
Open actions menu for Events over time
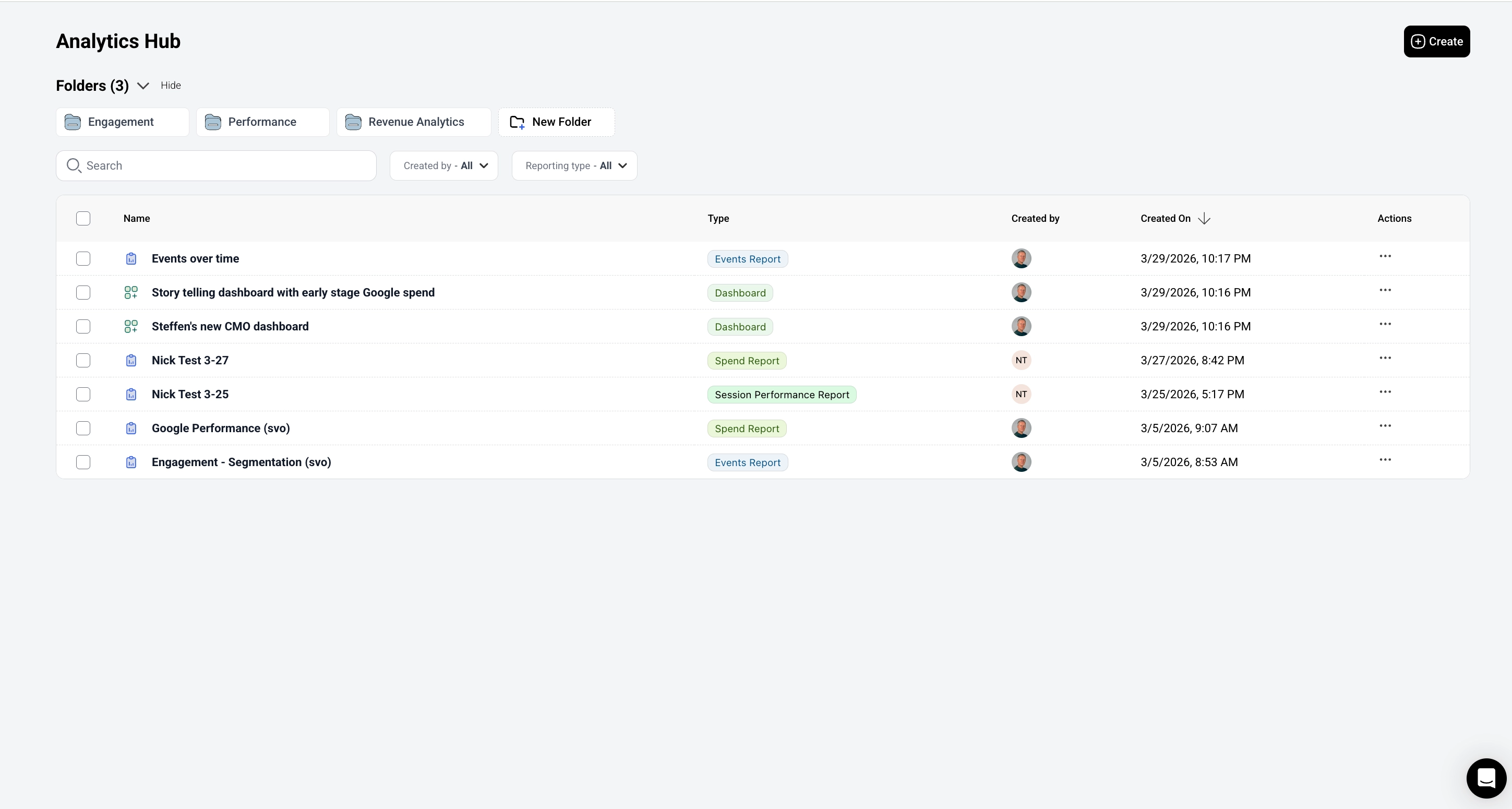click(1385, 257)
